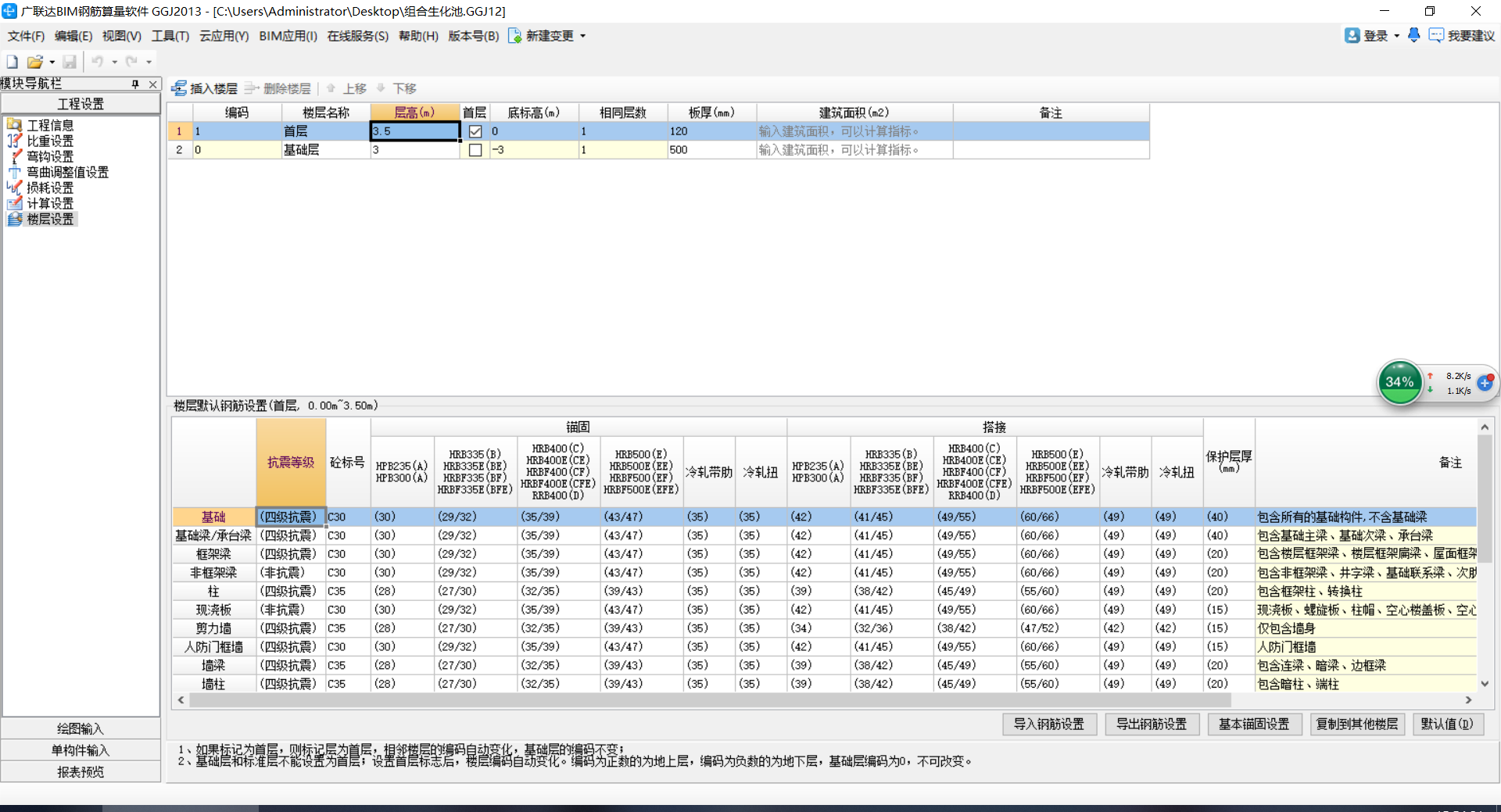Click the Redo arrow icon

131,62
